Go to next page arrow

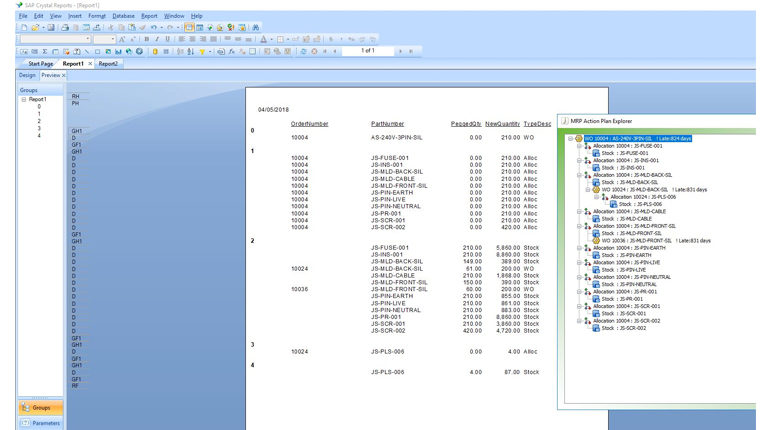[400, 51]
